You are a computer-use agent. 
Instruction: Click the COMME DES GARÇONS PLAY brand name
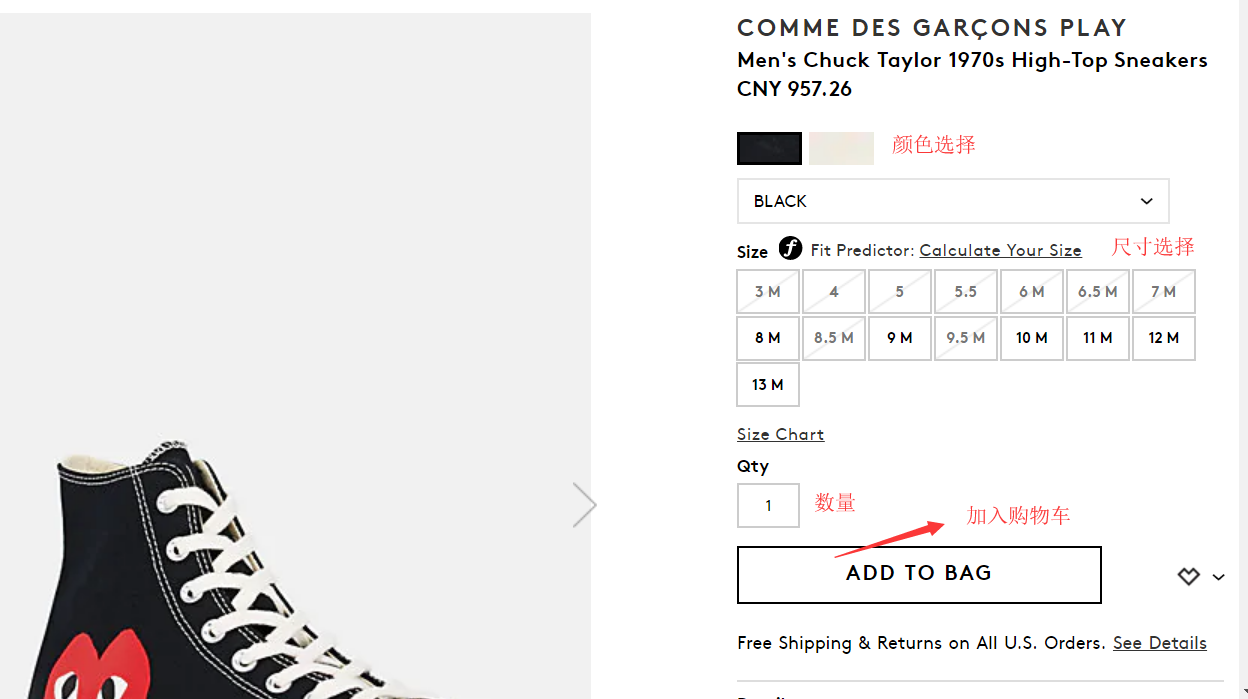click(931, 28)
